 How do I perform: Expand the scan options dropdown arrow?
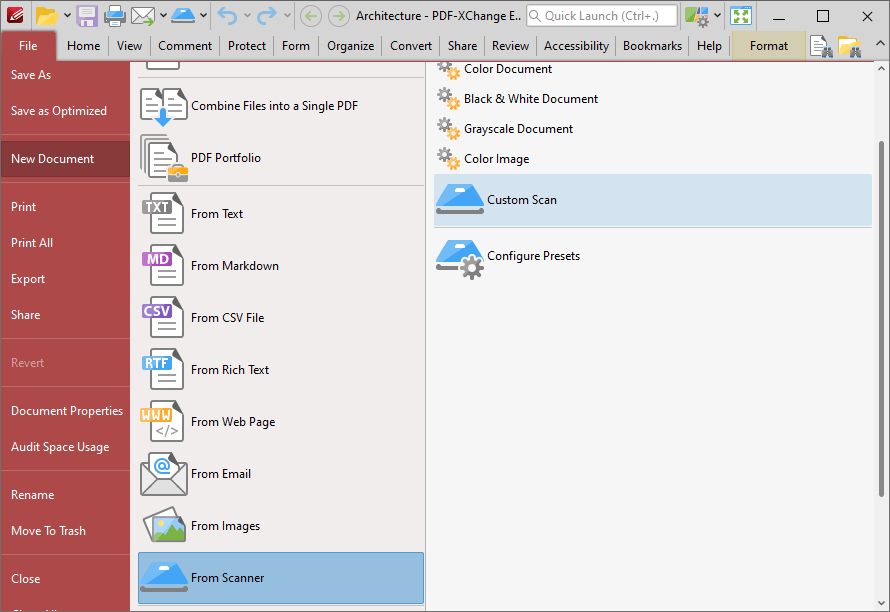pos(203,15)
